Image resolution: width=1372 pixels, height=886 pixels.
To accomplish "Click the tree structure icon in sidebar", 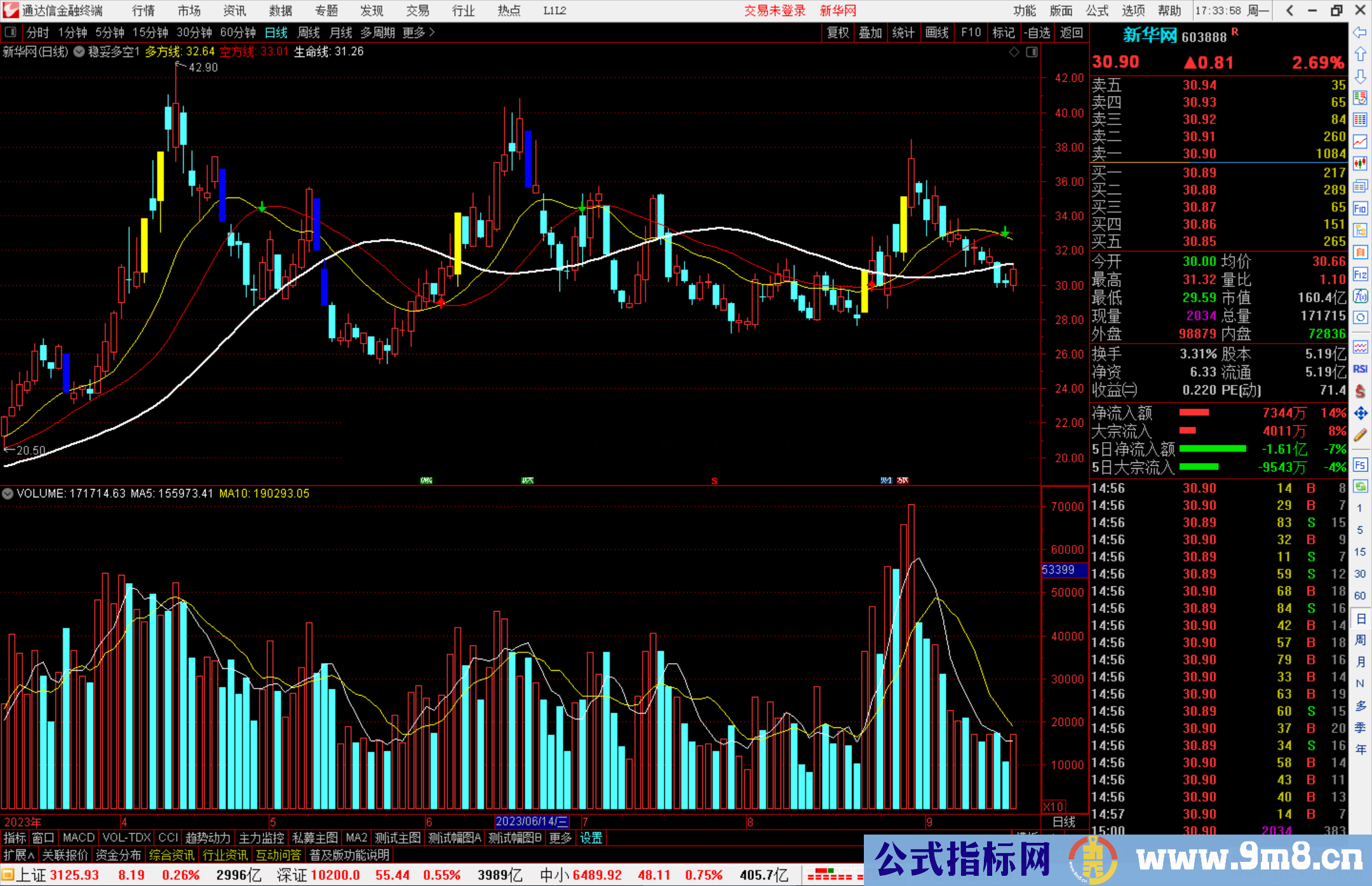I will pyautogui.click(x=1360, y=230).
